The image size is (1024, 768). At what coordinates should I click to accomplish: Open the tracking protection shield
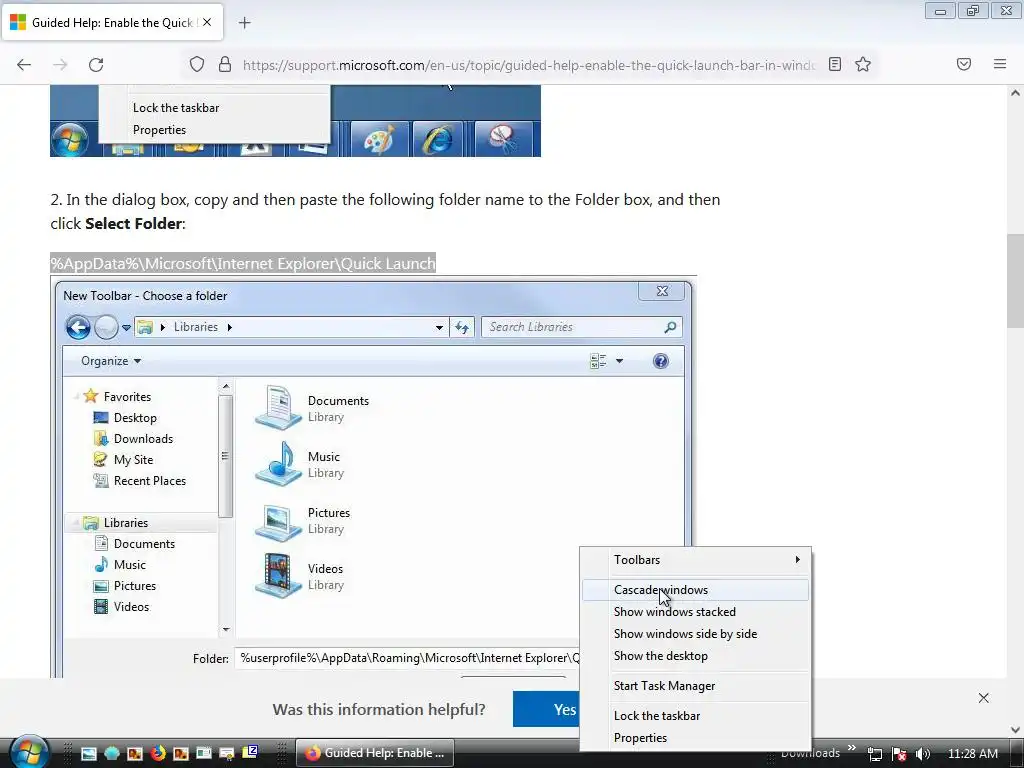197,65
